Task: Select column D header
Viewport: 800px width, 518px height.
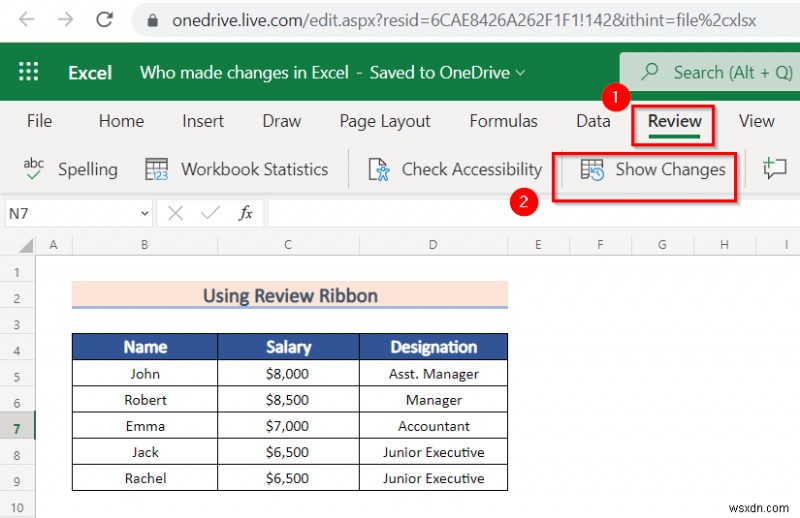Action: (433, 245)
